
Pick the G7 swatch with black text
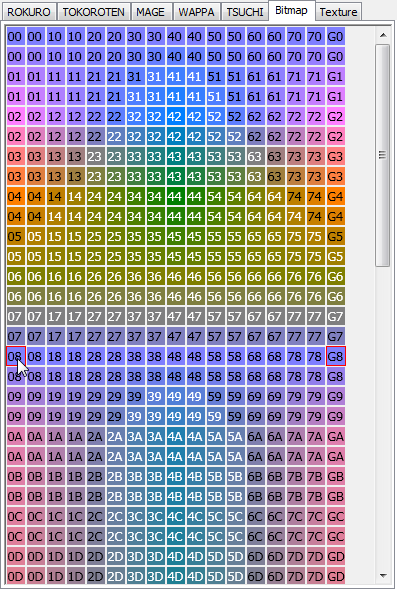click(x=335, y=336)
